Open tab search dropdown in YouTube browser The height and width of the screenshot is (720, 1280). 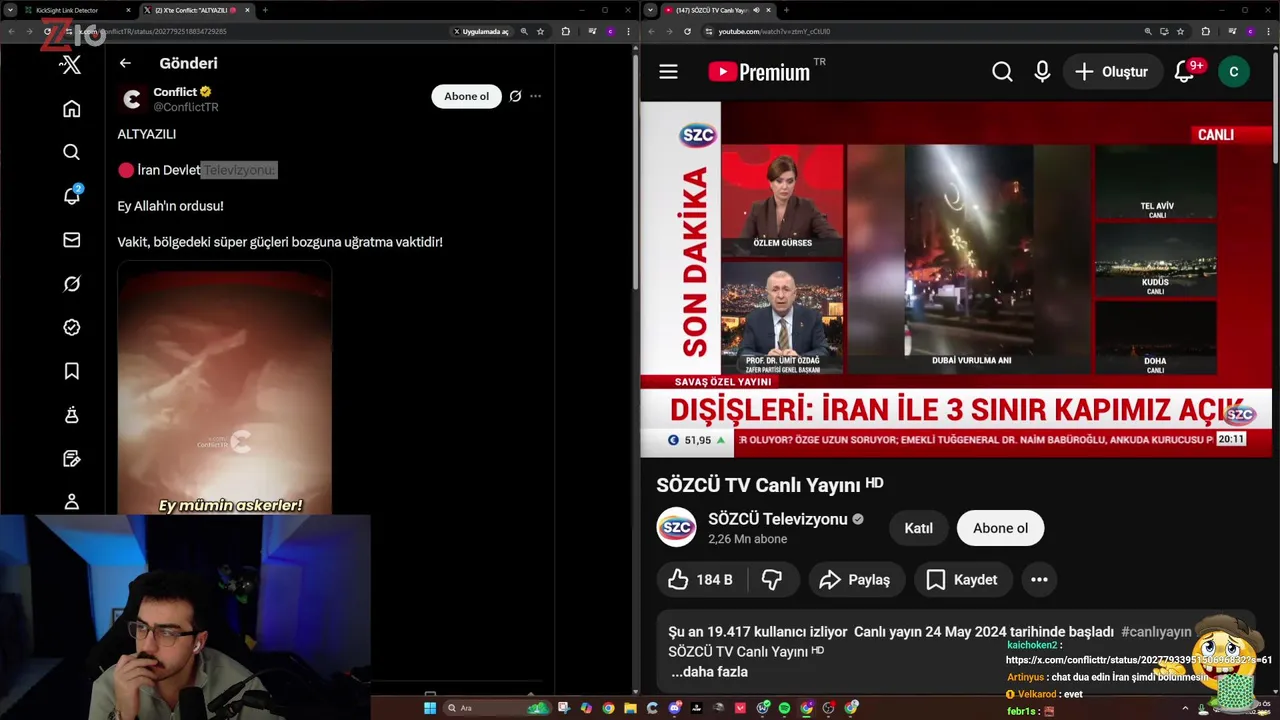[x=650, y=10]
